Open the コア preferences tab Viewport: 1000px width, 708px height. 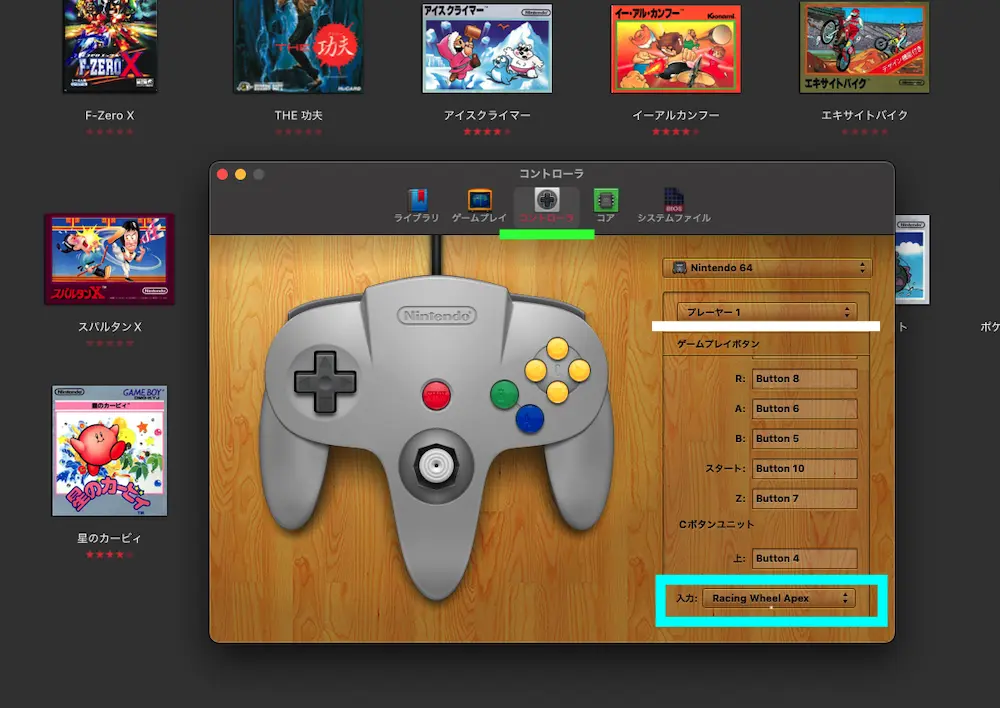(x=605, y=205)
